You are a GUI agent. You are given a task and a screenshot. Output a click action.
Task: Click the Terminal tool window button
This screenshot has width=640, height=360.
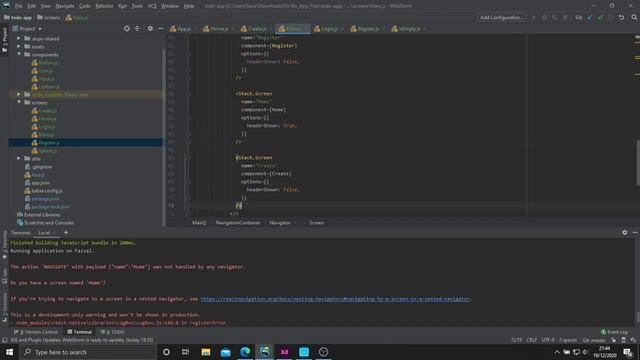click(80, 332)
